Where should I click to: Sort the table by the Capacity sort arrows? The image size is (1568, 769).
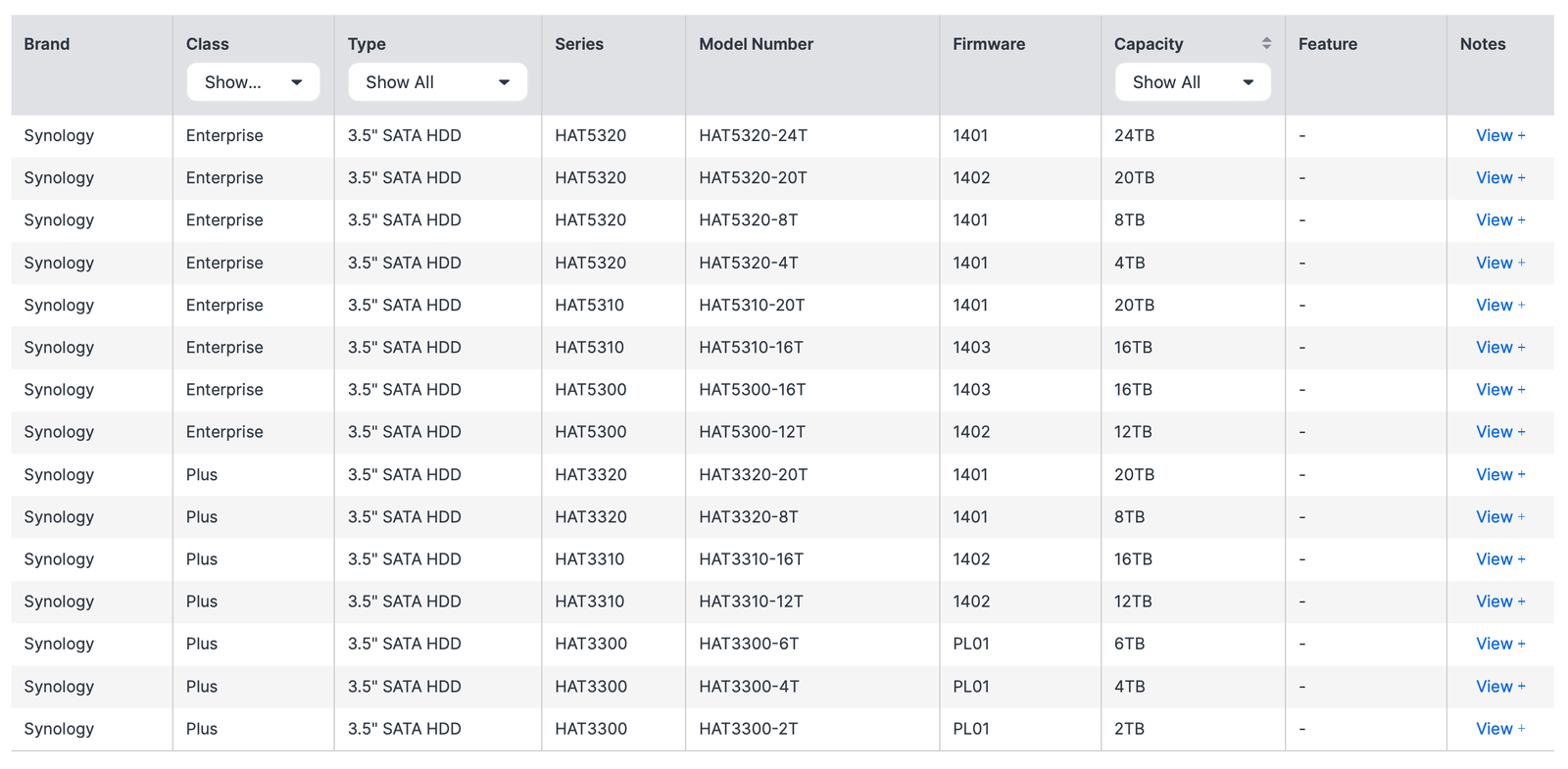click(1266, 43)
